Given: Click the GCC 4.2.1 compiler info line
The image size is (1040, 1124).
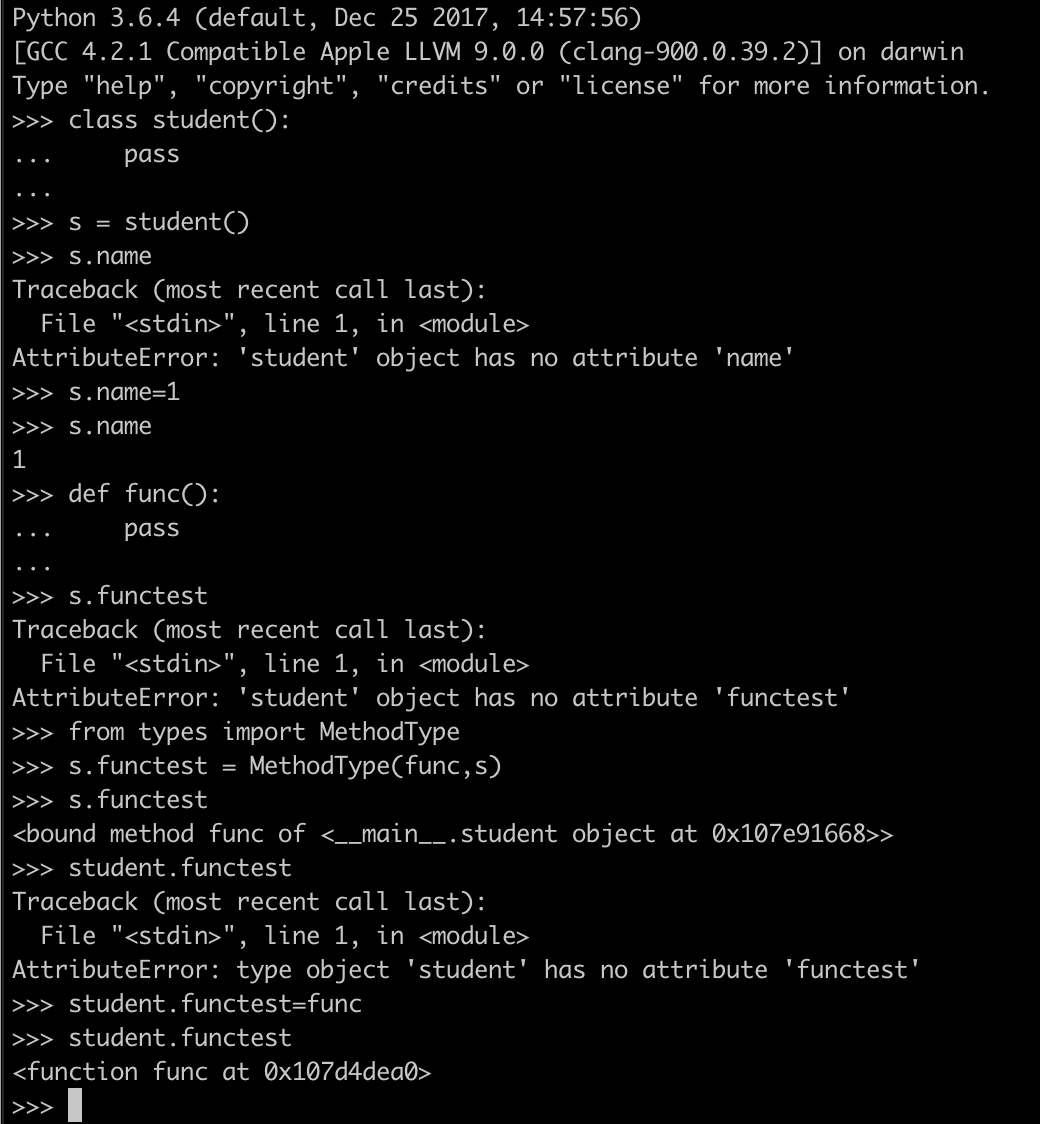Looking at the screenshot, I should pos(487,52).
